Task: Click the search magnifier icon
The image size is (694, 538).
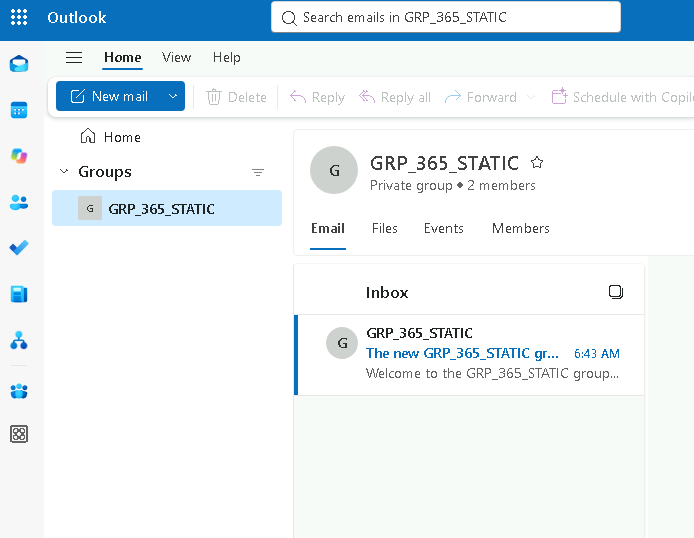Action: pos(289,18)
